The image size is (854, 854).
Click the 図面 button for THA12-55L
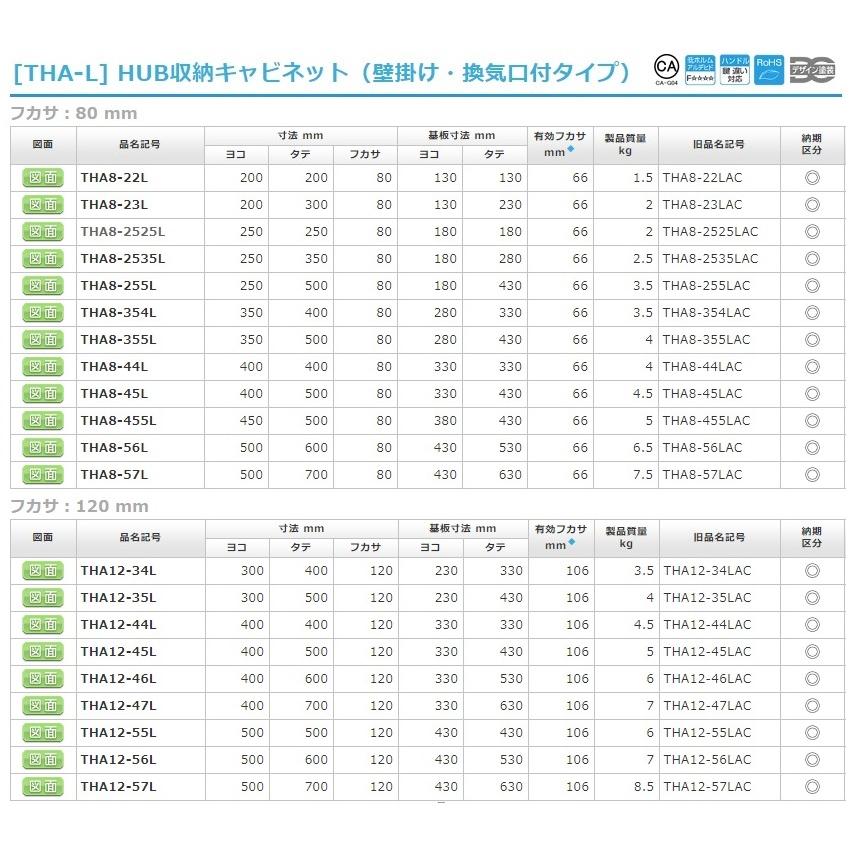pyautogui.click(x=40, y=732)
